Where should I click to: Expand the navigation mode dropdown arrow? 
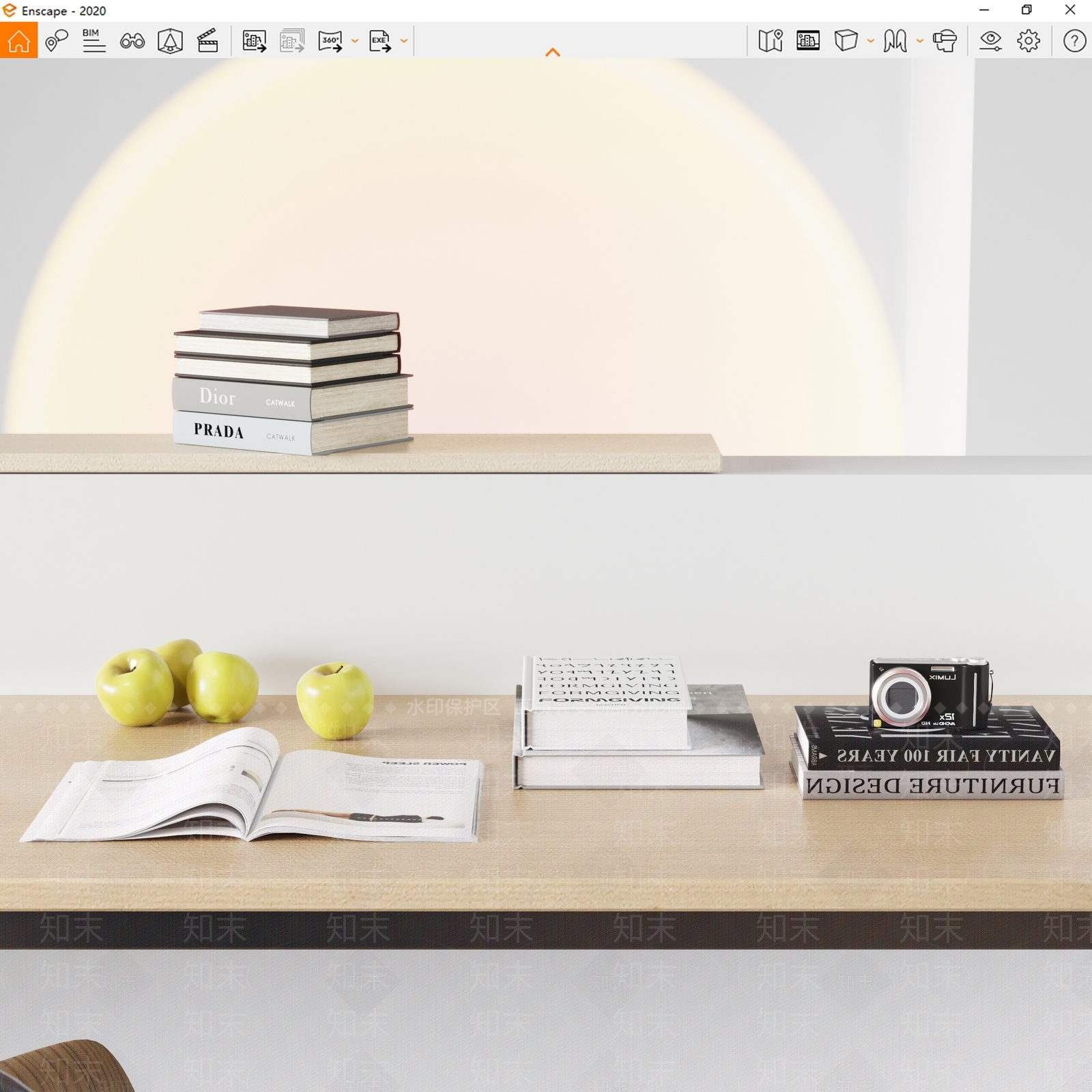pyautogui.click(x=920, y=41)
